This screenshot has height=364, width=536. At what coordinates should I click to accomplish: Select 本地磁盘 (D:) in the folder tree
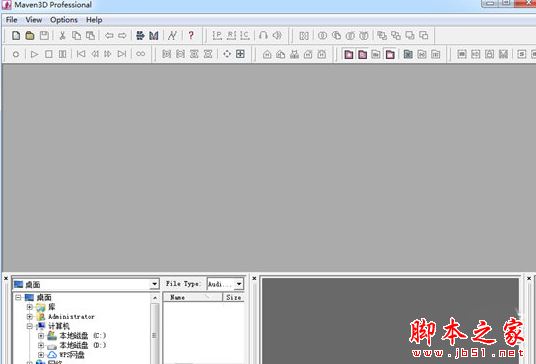[x=83, y=345]
